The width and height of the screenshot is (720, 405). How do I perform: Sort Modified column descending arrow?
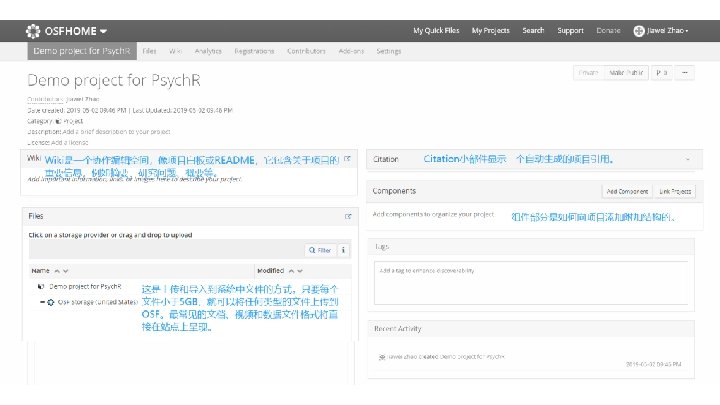300,271
